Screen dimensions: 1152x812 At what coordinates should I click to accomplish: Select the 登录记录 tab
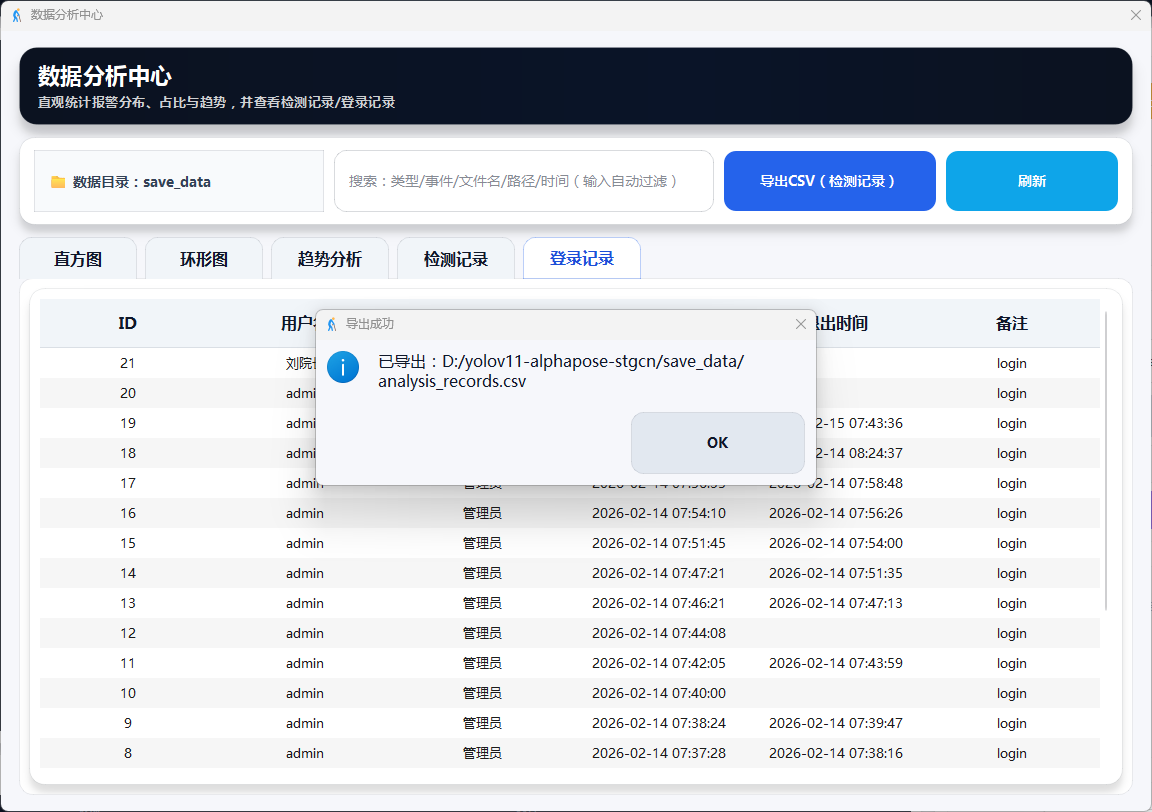click(x=582, y=259)
